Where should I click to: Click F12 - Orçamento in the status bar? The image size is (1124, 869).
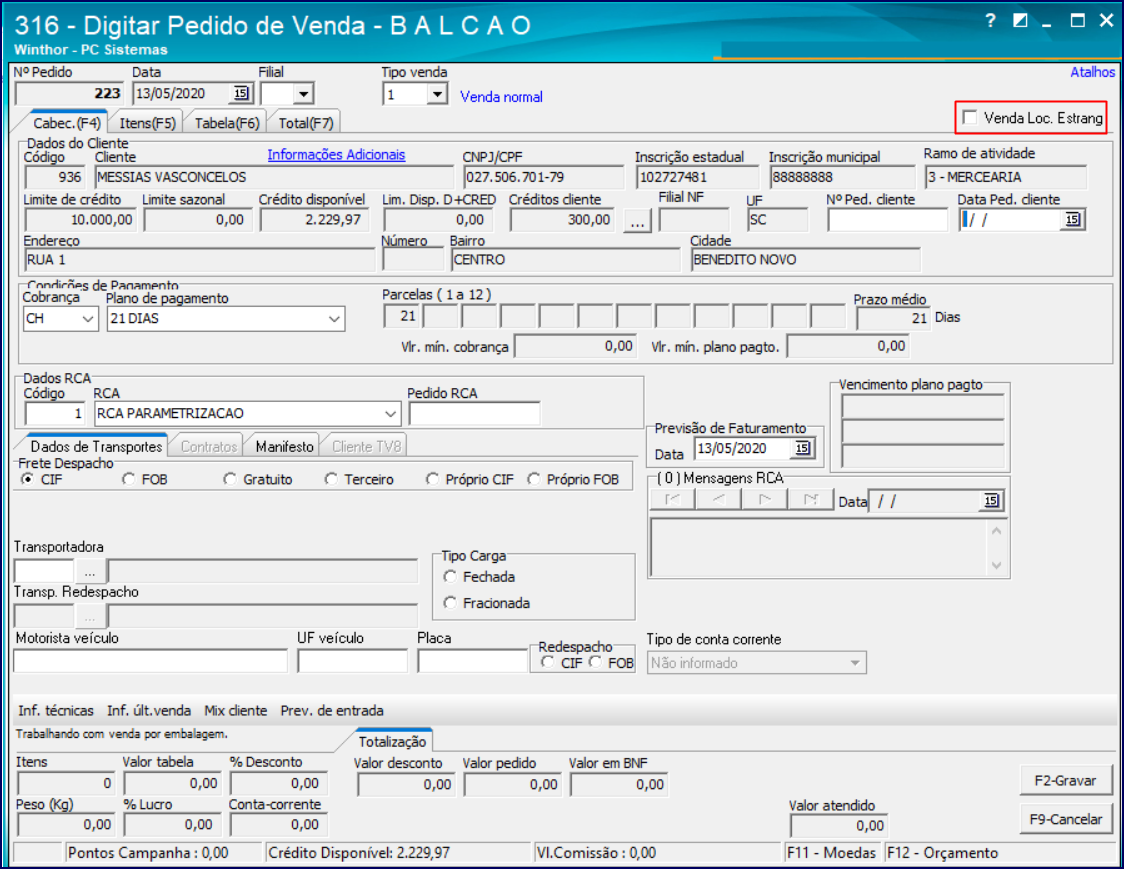coord(943,853)
